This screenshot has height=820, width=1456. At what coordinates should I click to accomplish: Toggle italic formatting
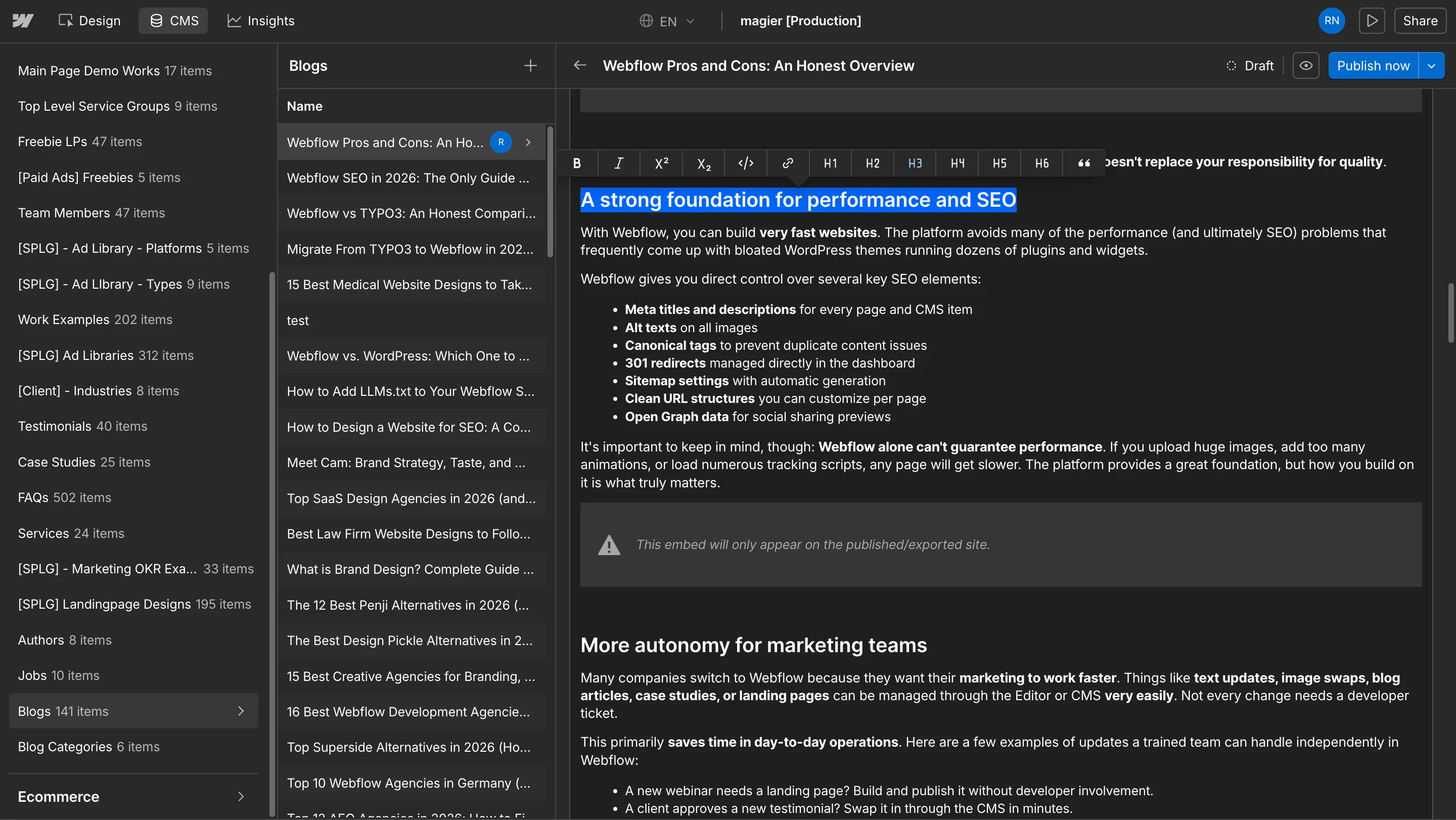619,163
